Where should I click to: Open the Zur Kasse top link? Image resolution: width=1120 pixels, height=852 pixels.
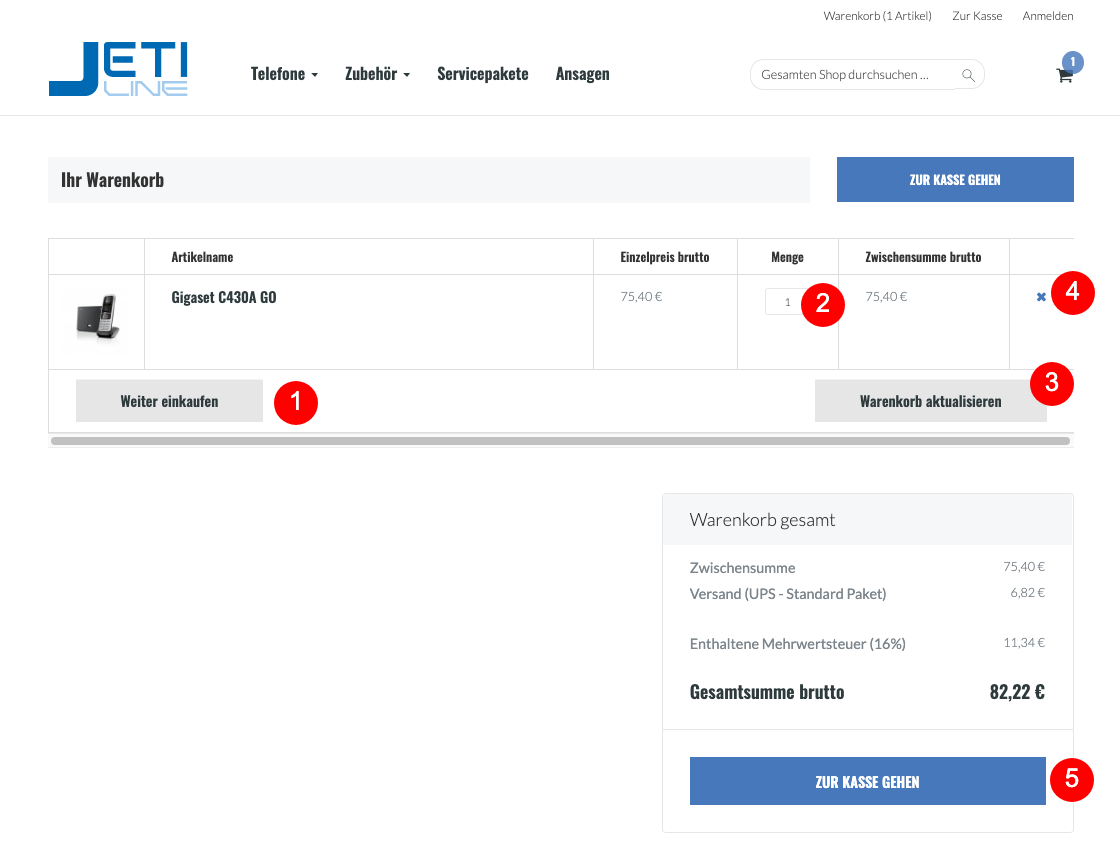click(x=976, y=16)
